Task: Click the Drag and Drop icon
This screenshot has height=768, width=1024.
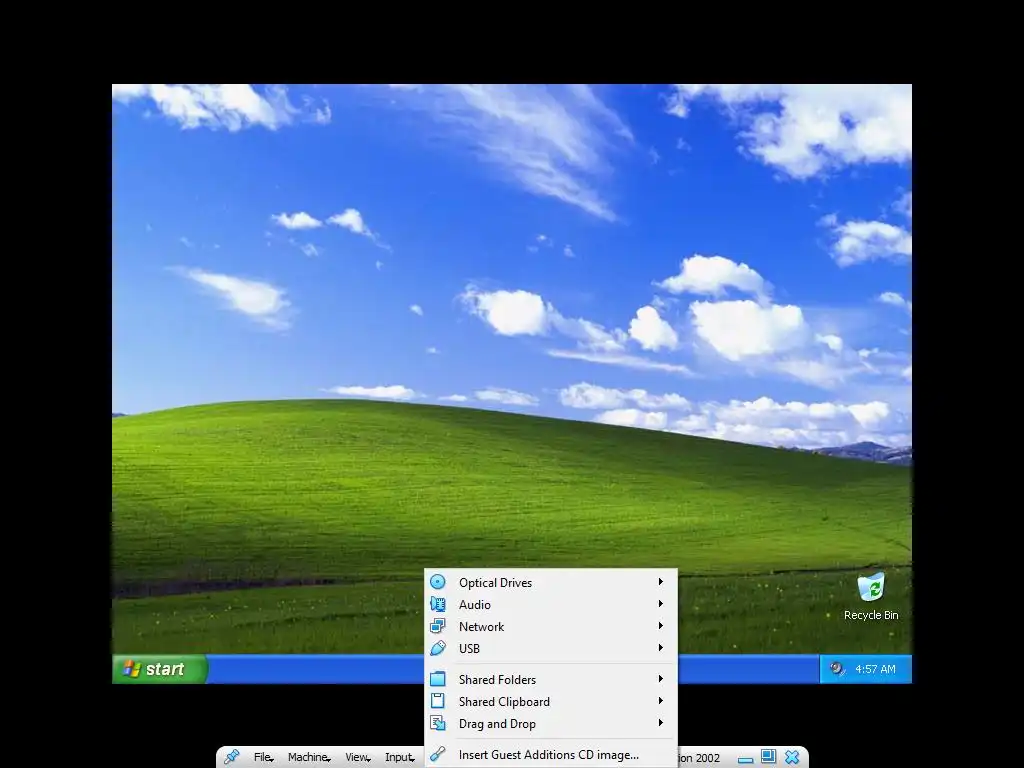Action: 438,723
